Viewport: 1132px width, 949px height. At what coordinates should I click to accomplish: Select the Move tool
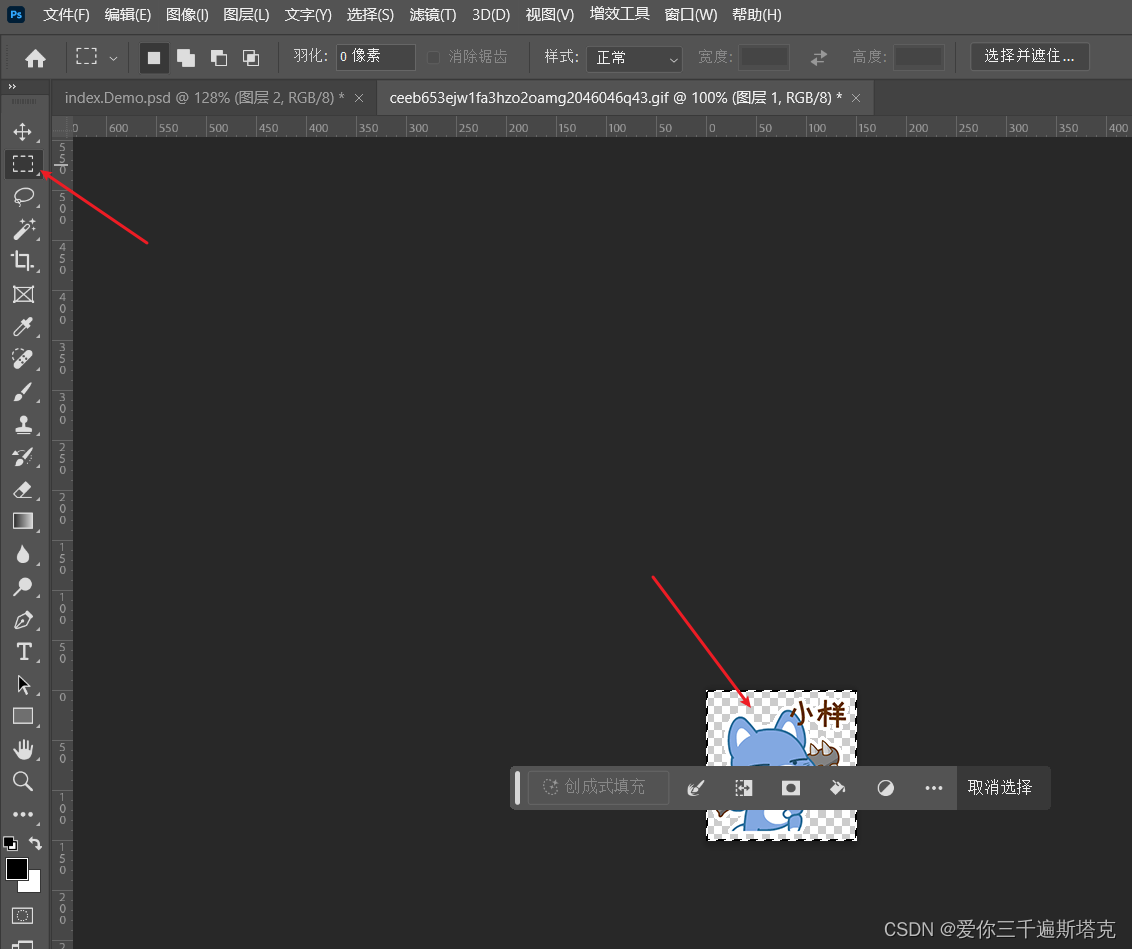22,131
